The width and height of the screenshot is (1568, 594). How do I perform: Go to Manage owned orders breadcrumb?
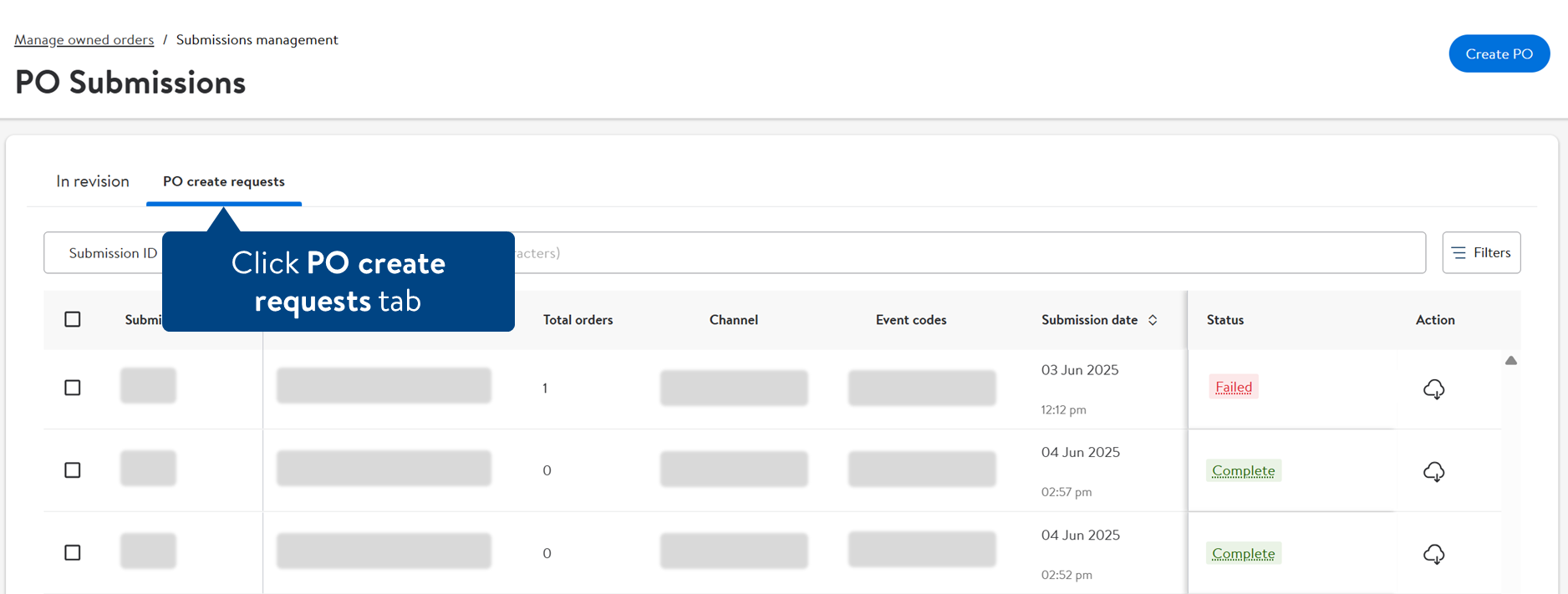click(84, 40)
